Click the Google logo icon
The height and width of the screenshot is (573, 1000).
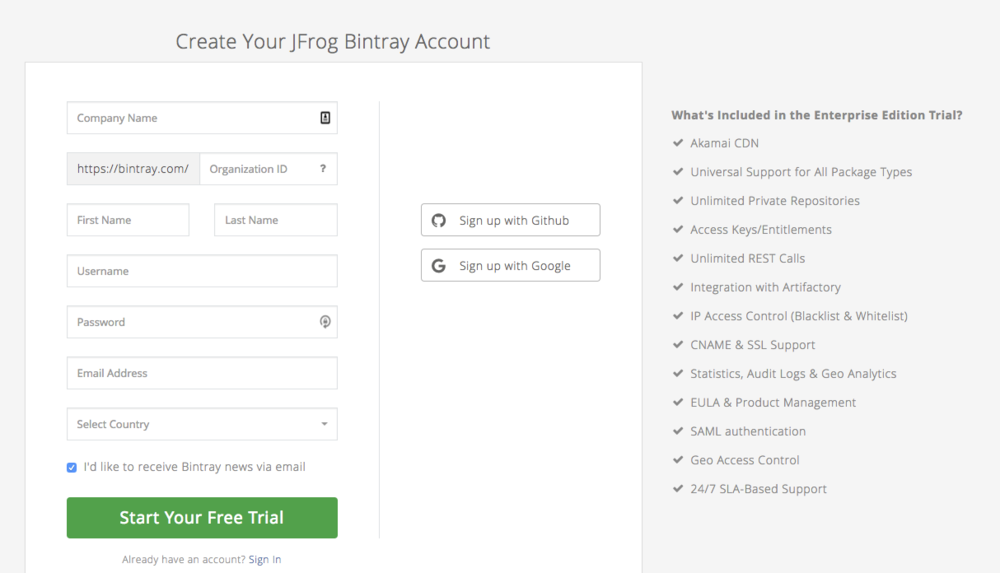click(x=438, y=266)
